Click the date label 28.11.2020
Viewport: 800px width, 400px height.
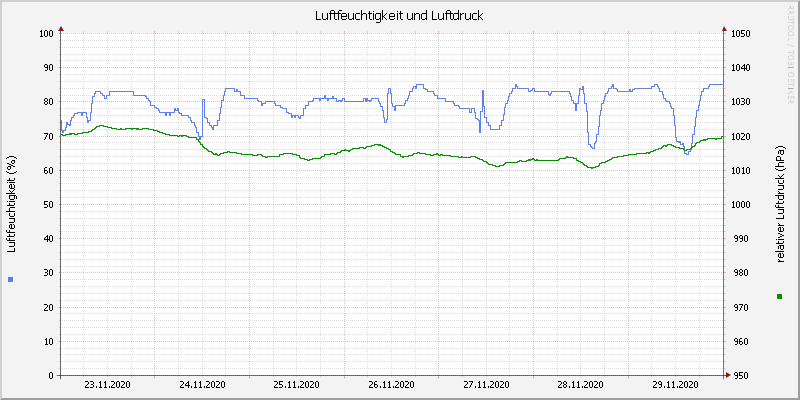click(x=581, y=385)
